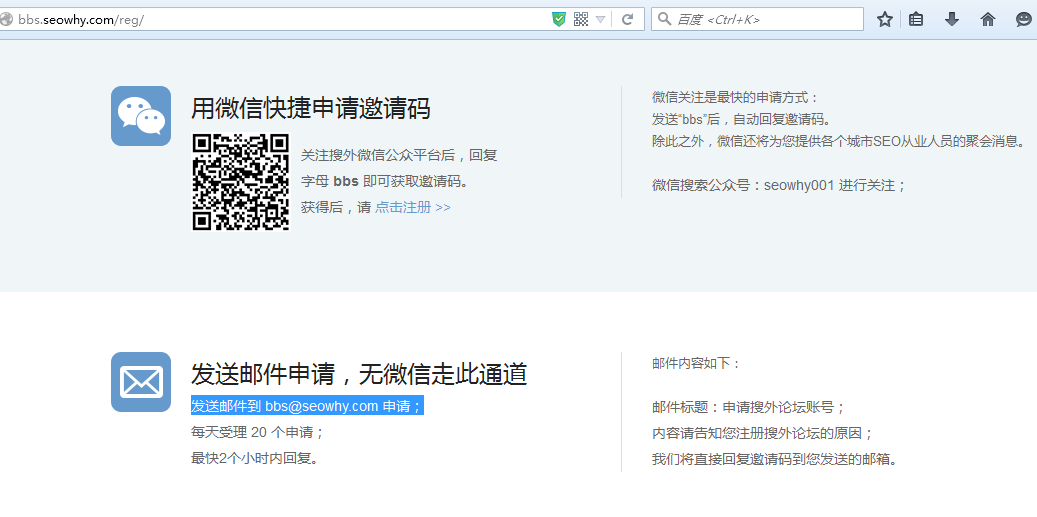Click the QR code icon in address bar
Screen dimensions: 1037x517
581,19
